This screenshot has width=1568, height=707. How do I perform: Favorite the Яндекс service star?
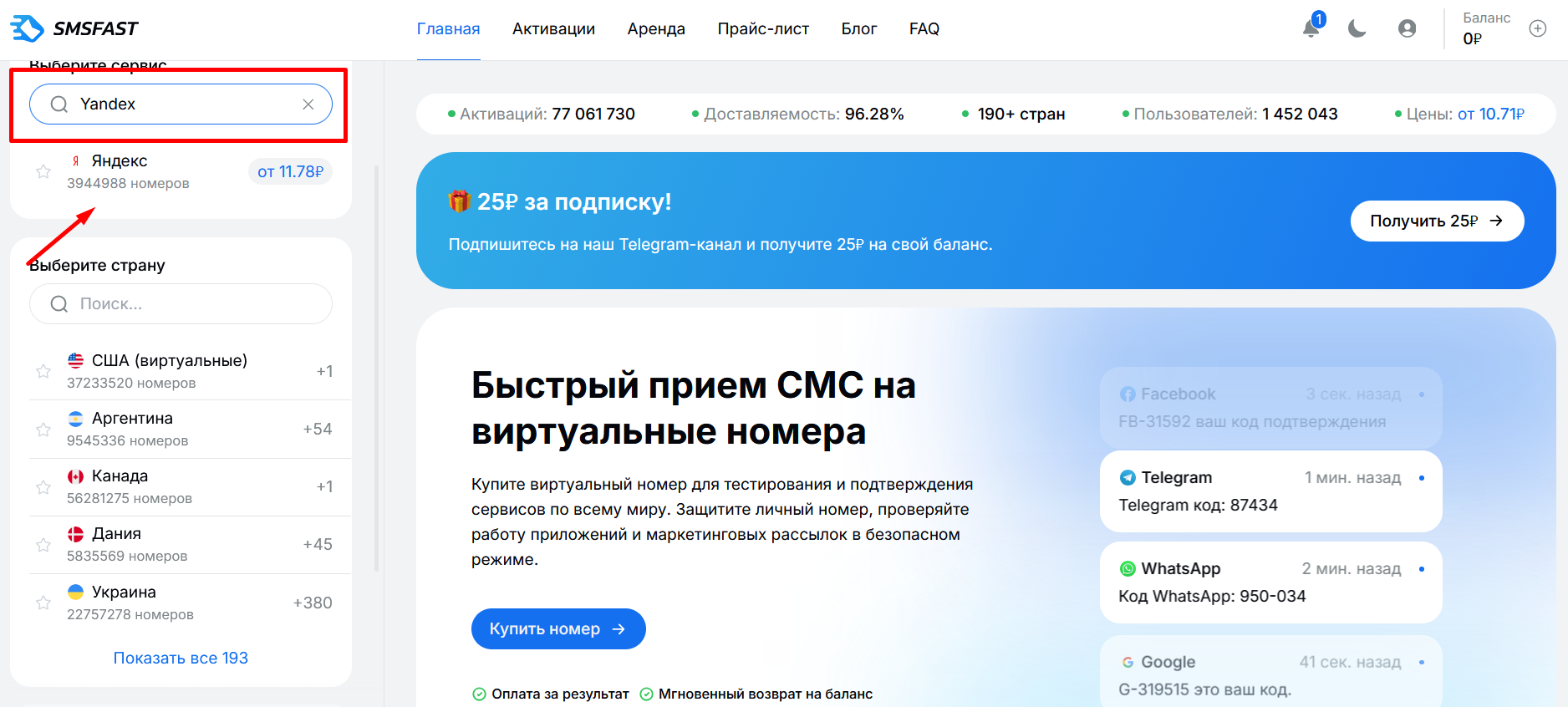[x=43, y=171]
